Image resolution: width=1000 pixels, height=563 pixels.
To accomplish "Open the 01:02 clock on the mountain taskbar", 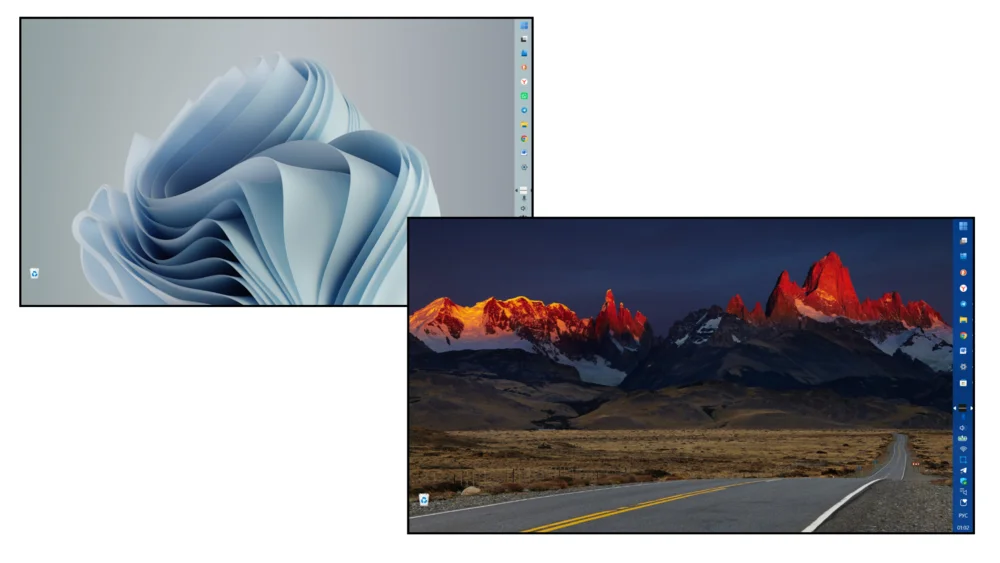I will [x=963, y=527].
